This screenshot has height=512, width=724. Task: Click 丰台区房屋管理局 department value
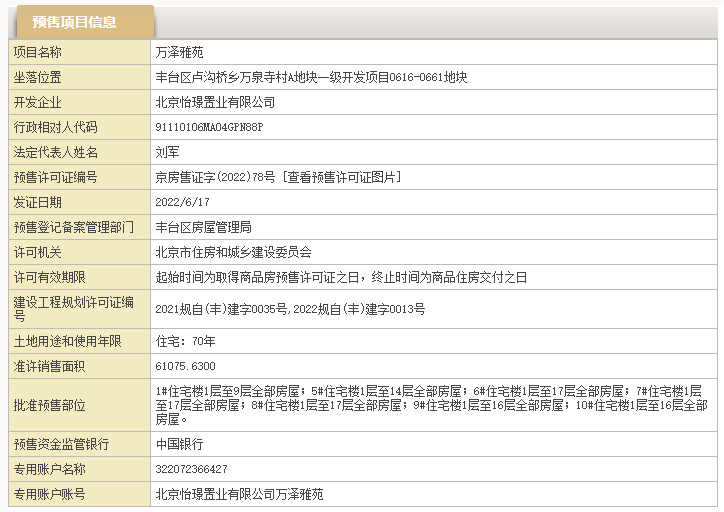203,227
